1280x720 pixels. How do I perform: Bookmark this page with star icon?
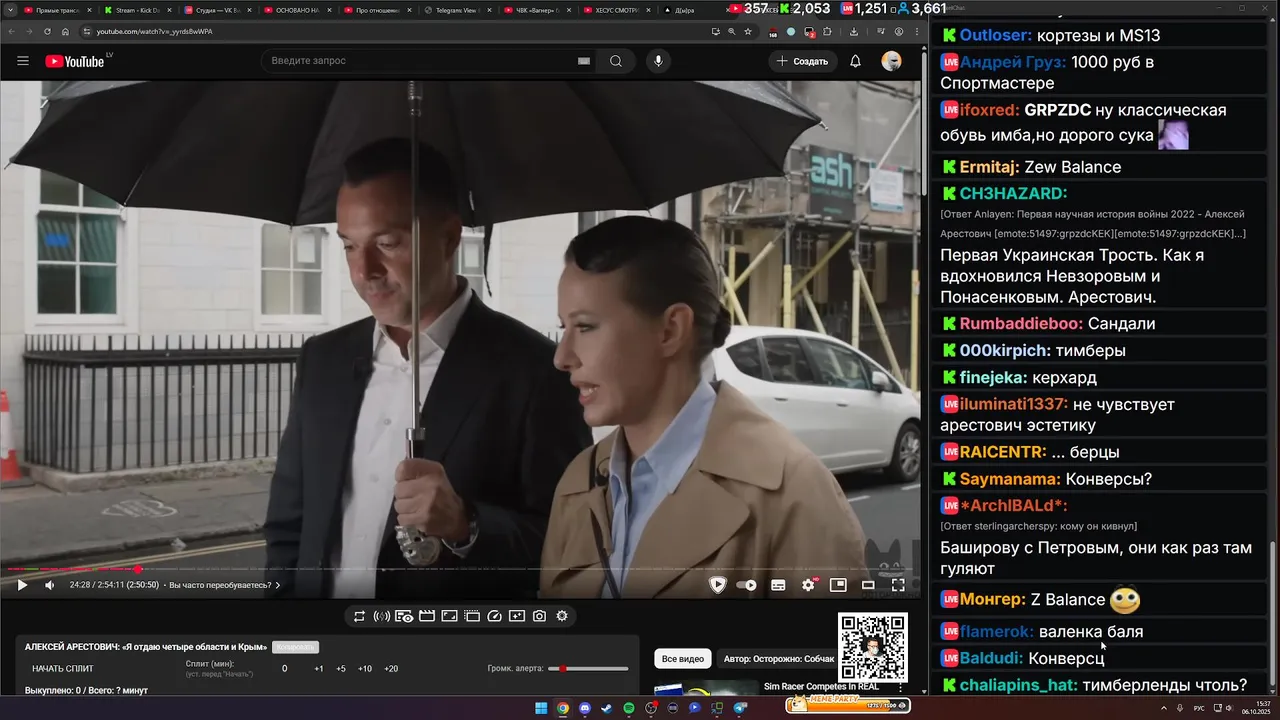tap(748, 31)
